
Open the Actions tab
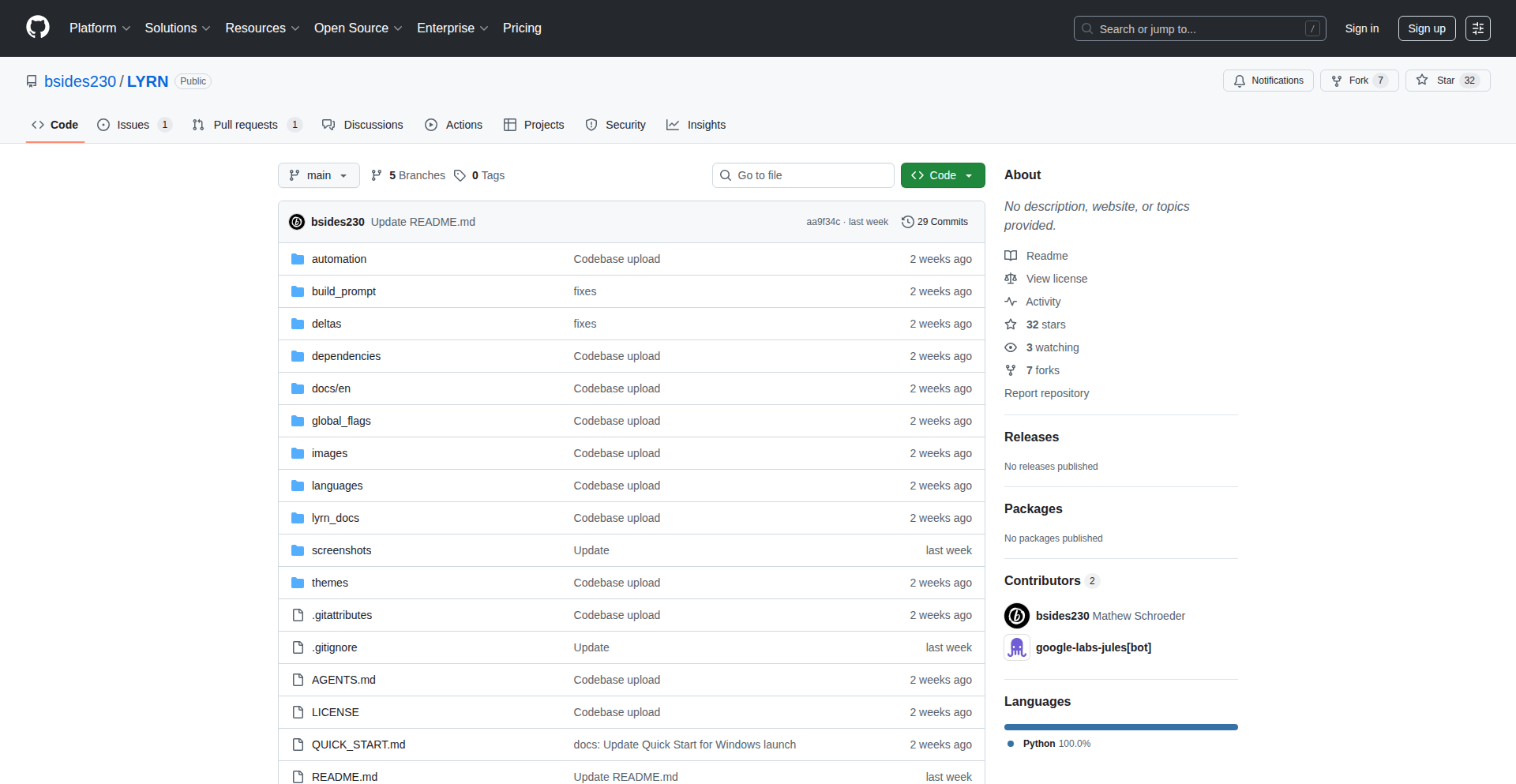[x=453, y=125]
